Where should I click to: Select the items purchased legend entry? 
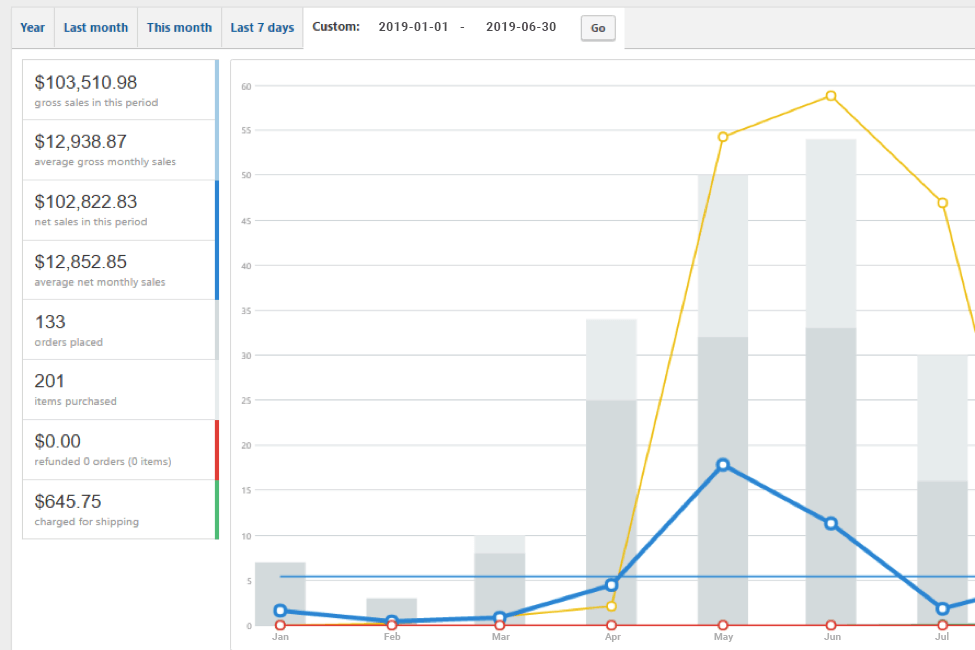point(118,389)
